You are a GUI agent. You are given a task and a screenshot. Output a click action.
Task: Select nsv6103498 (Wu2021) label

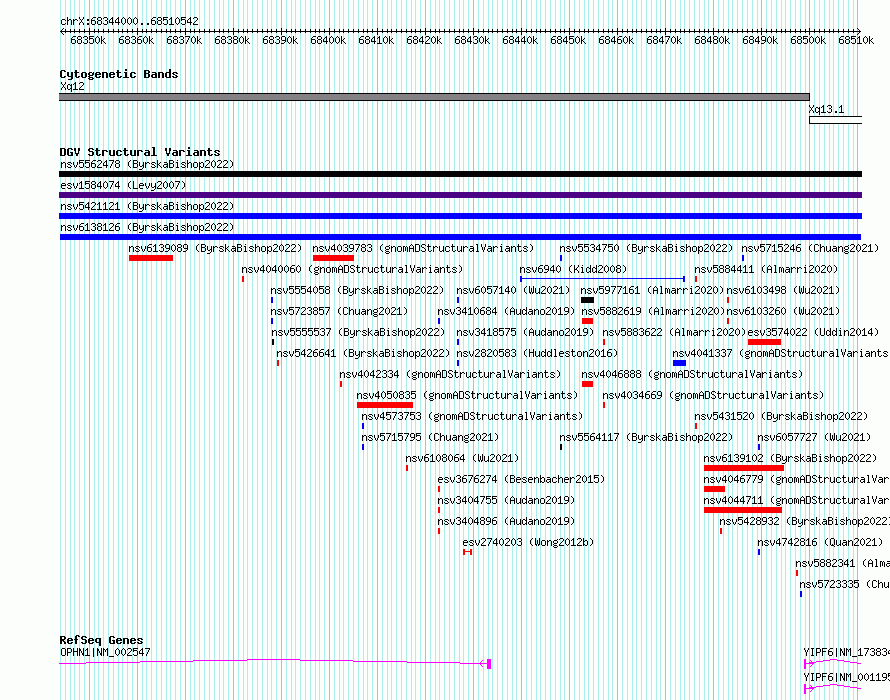click(x=783, y=291)
